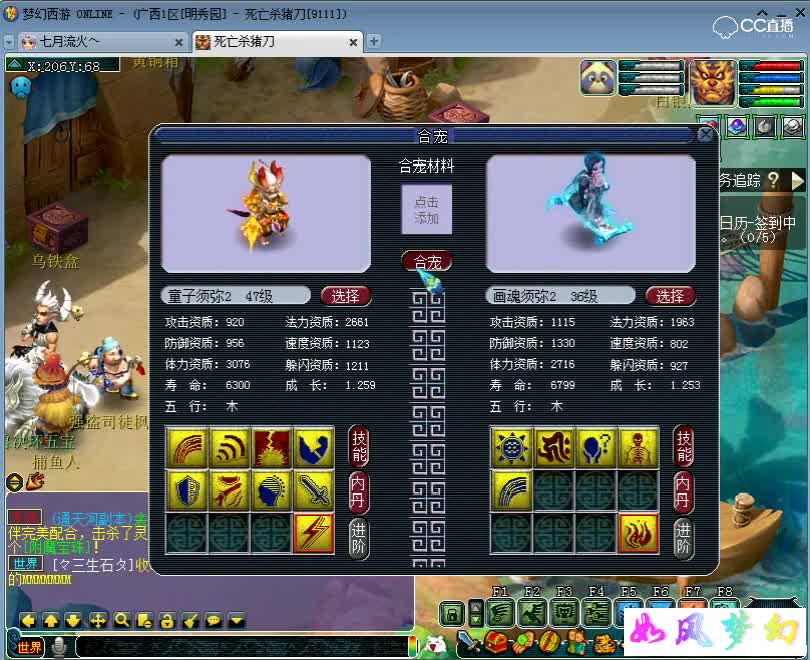Click the tiger character portrait
The height and width of the screenshot is (660, 810).
[713, 83]
